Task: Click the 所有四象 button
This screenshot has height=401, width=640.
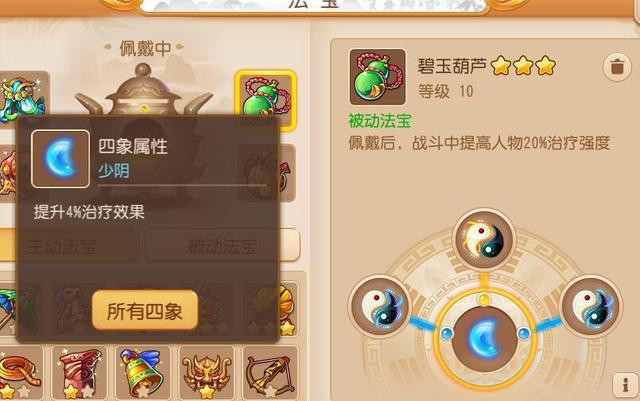Action: tap(145, 310)
